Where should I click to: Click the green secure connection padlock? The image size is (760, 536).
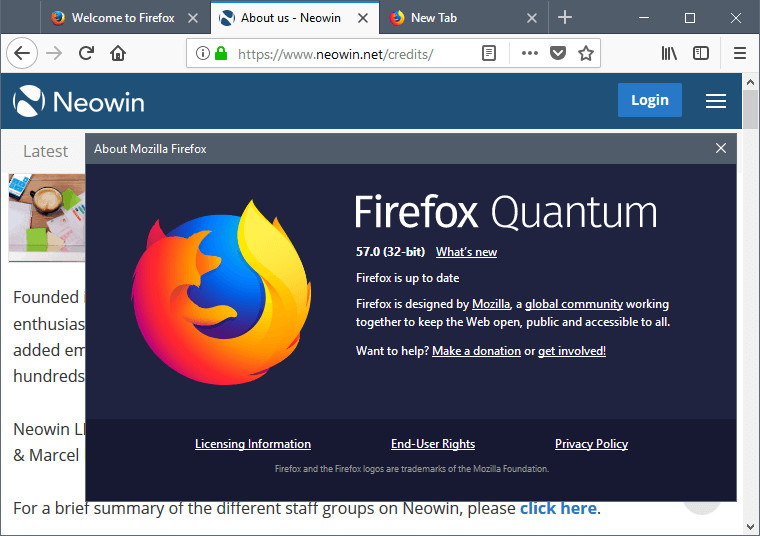click(221, 53)
